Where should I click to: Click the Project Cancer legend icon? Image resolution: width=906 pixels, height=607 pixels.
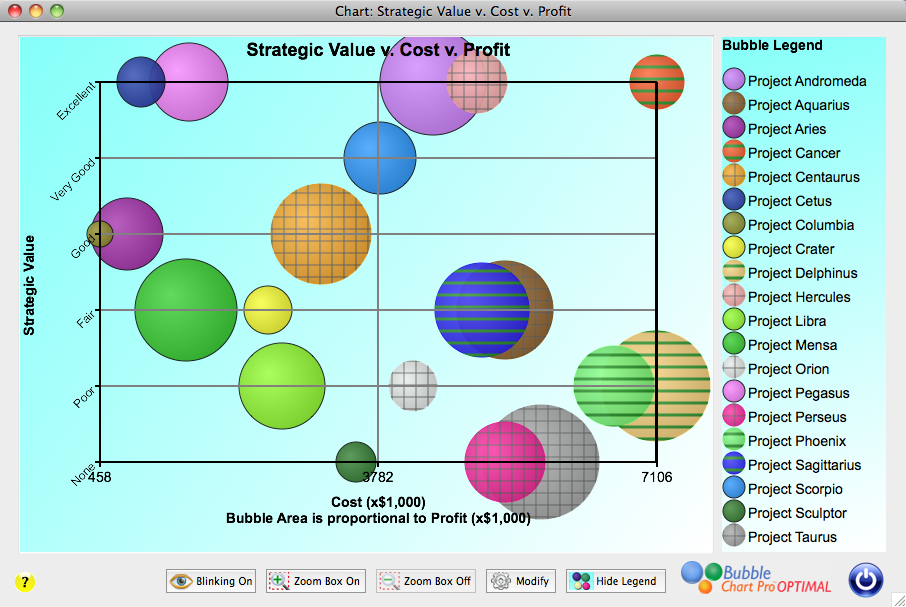point(734,153)
